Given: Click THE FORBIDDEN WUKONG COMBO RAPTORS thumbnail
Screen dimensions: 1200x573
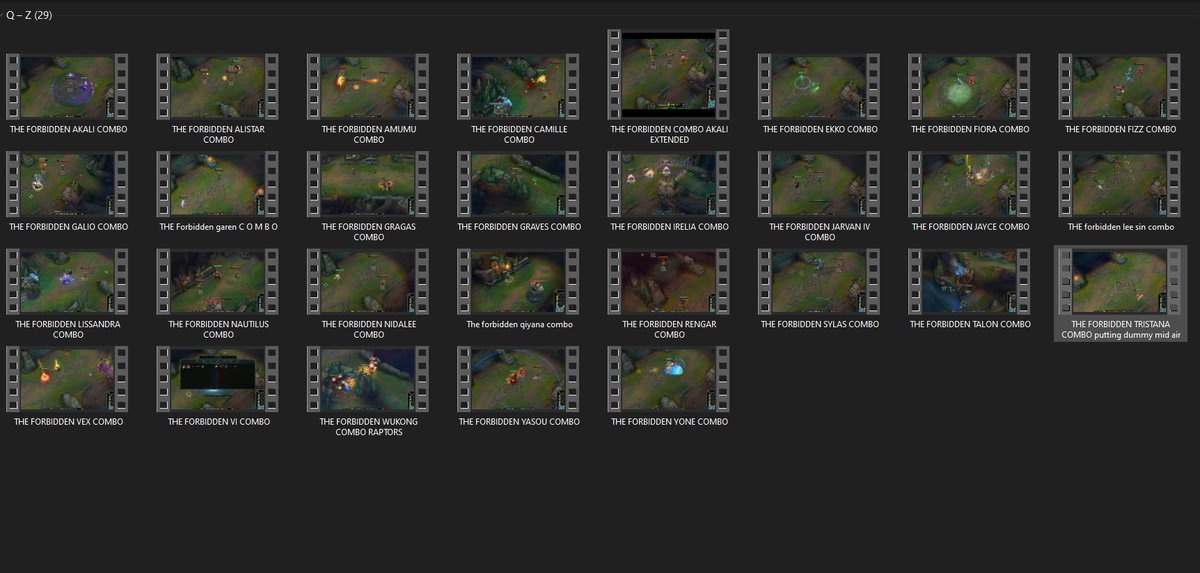Looking at the screenshot, I should coord(368,379).
